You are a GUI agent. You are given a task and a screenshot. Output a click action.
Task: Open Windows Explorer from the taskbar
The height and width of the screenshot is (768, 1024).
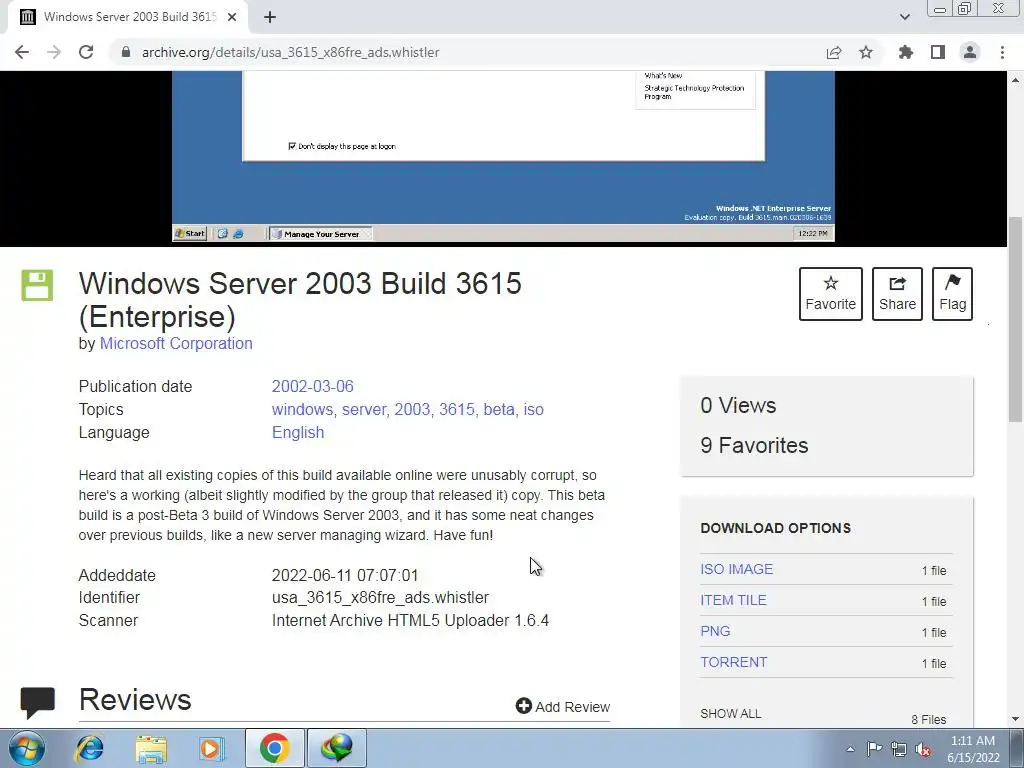point(151,748)
